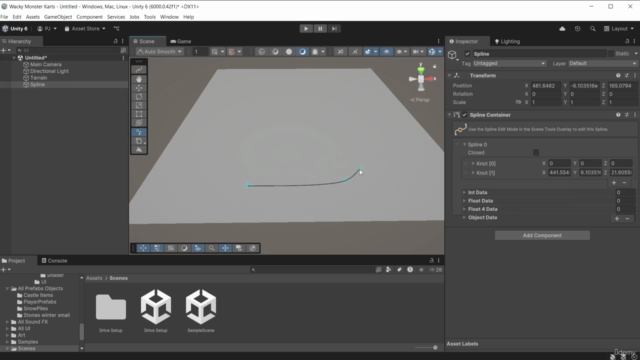Click the search by label tag icon
The height and width of the screenshot is (360, 640).
point(399,270)
